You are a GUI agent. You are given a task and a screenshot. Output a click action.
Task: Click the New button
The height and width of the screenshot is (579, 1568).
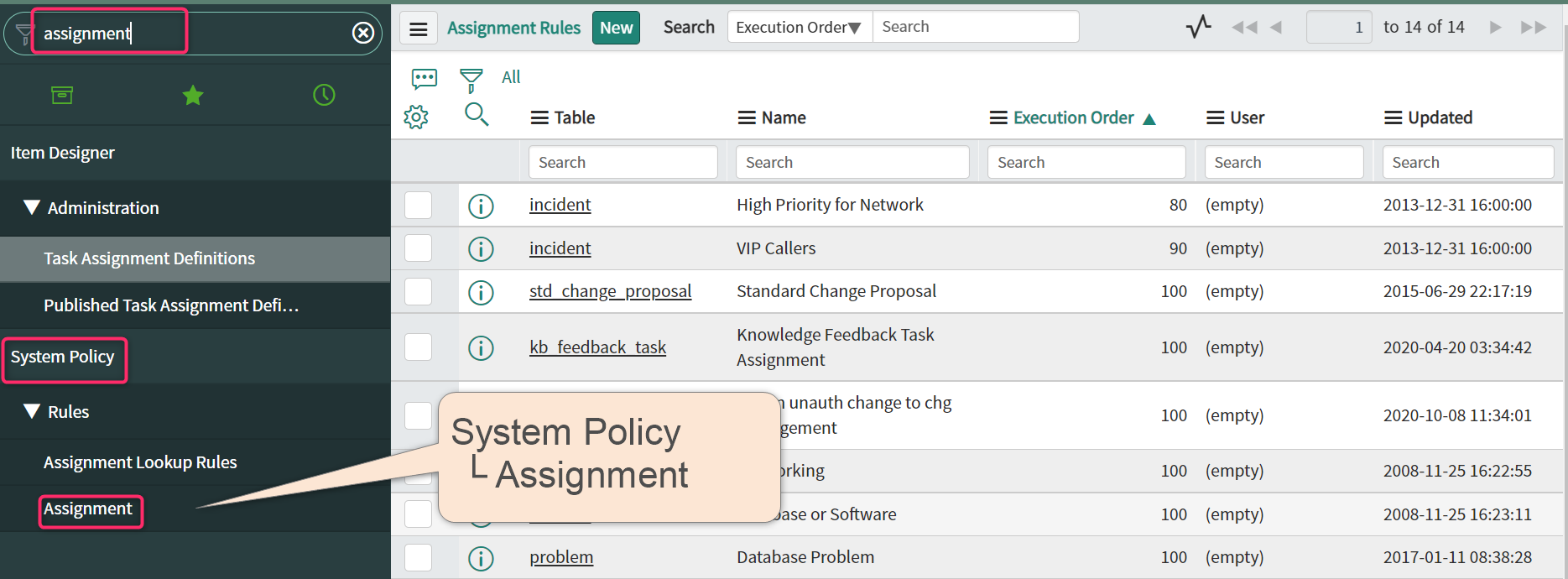(x=616, y=28)
